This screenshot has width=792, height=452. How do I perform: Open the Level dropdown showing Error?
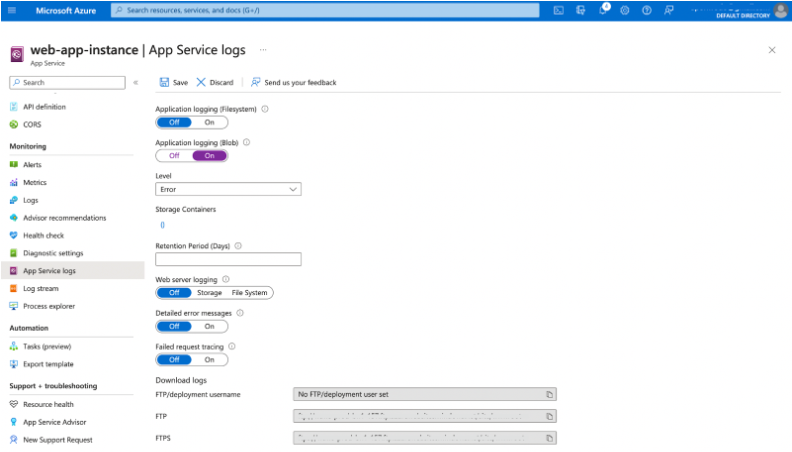click(x=228, y=188)
